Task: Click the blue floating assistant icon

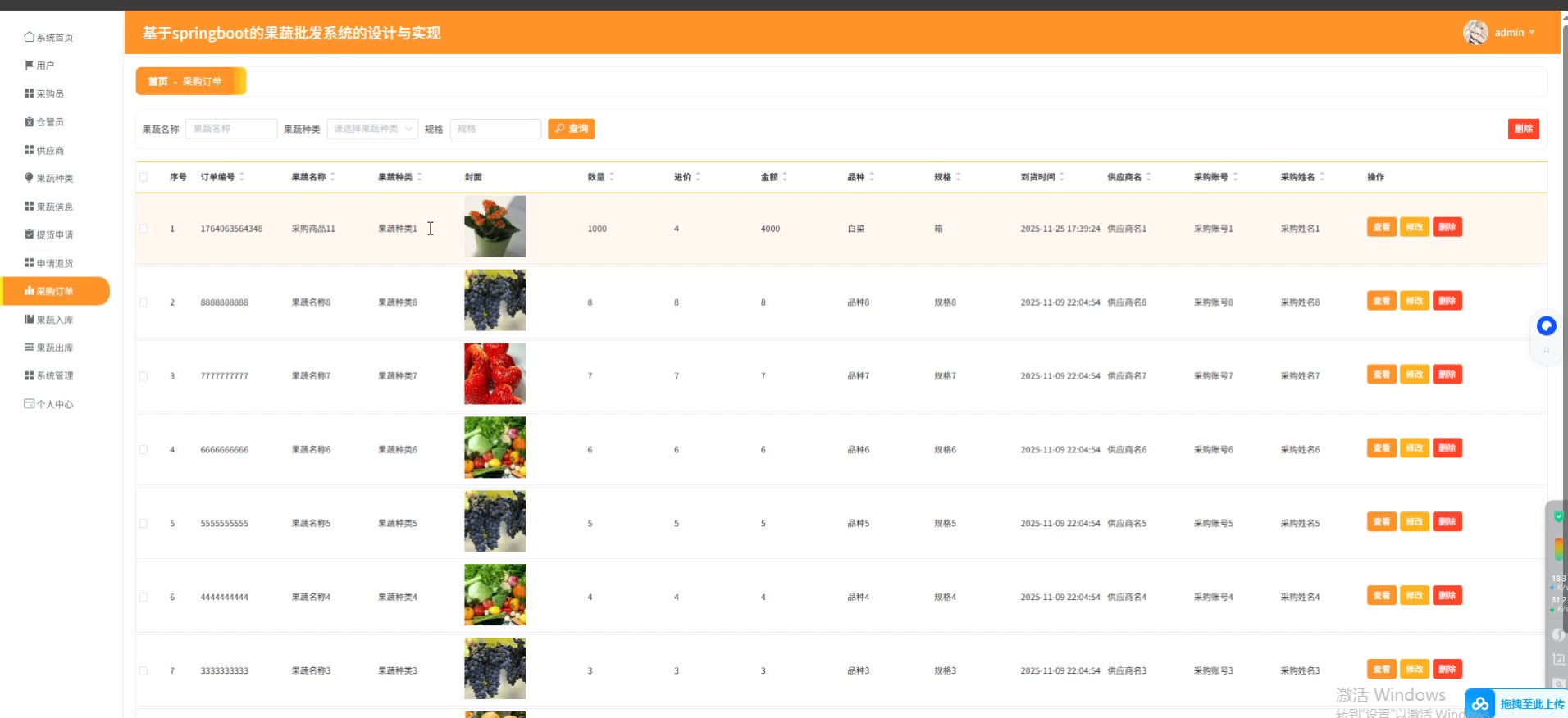Action: 1547,326
